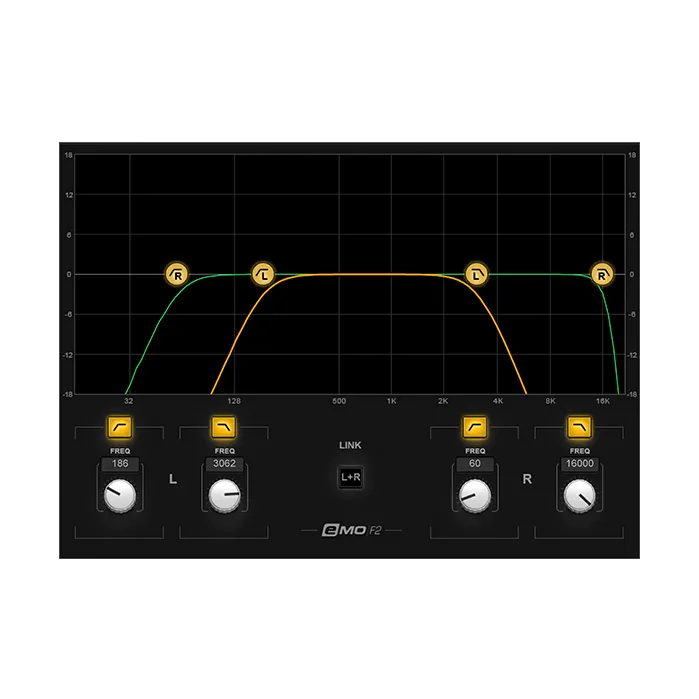
Task: Select the right-channel low-pass node near 16K
Action: click(x=602, y=274)
